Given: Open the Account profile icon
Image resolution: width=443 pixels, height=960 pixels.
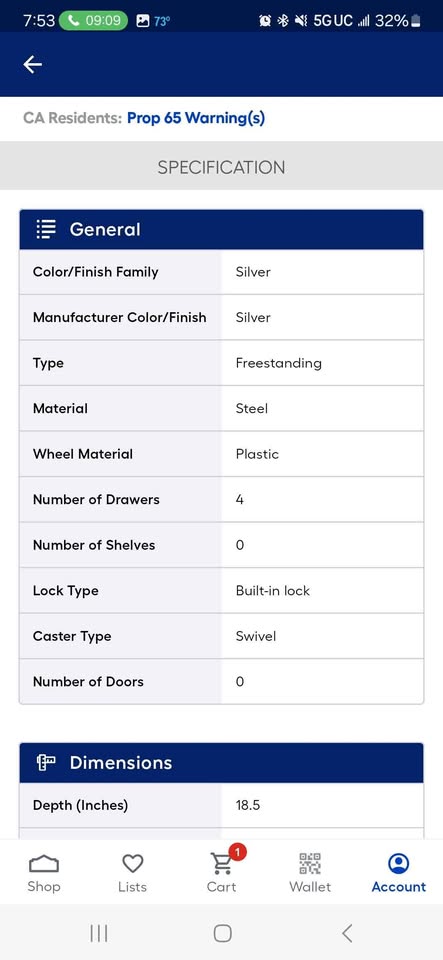Looking at the screenshot, I should pos(398,863).
